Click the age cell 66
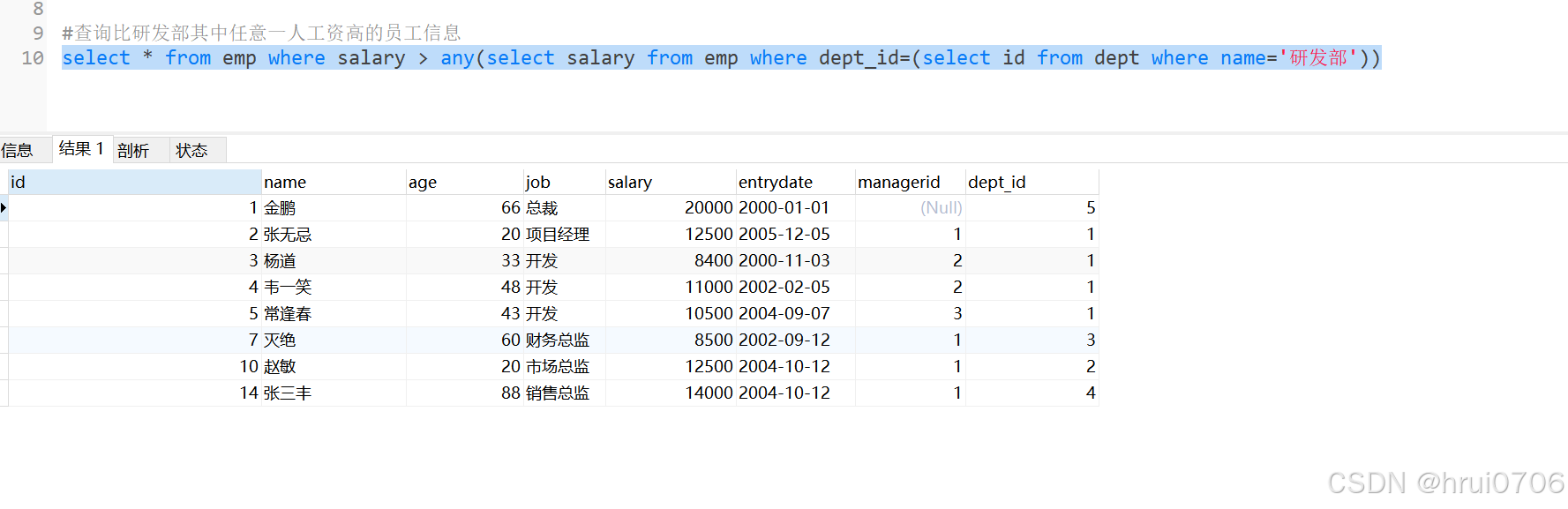Viewport: 1568px width, 509px height. 465,208
